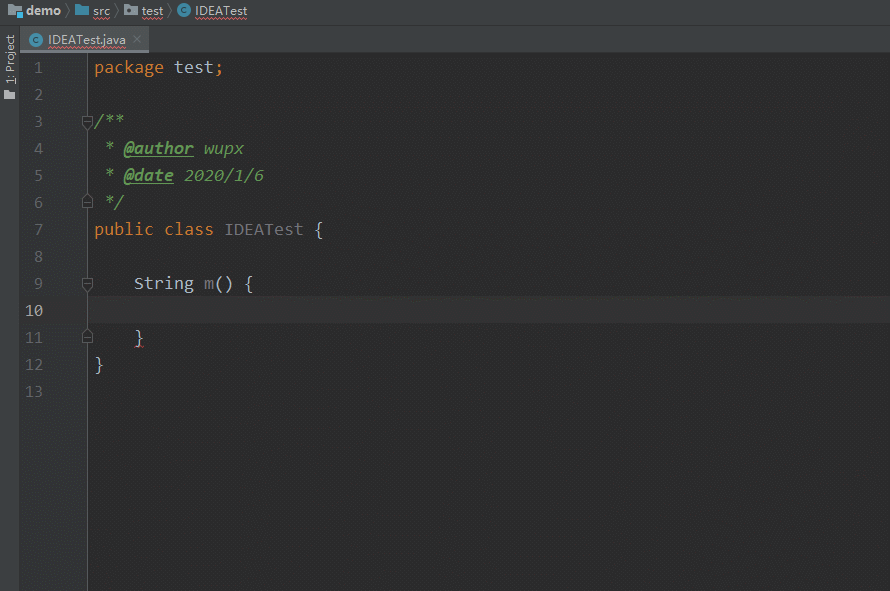The width and height of the screenshot is (890, 591).
Task: Switch to the IDEATest.java editor tab
Action: [86, 40]
